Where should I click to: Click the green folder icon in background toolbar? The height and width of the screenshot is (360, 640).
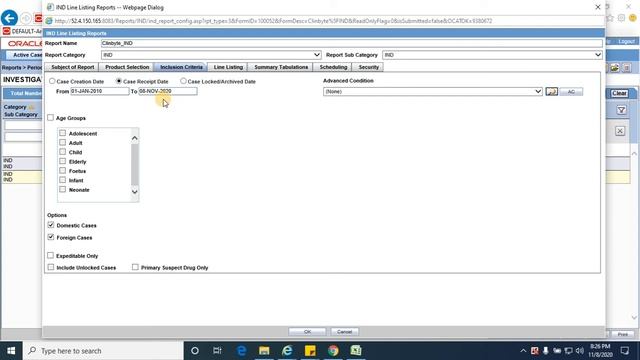coord(615,68)
